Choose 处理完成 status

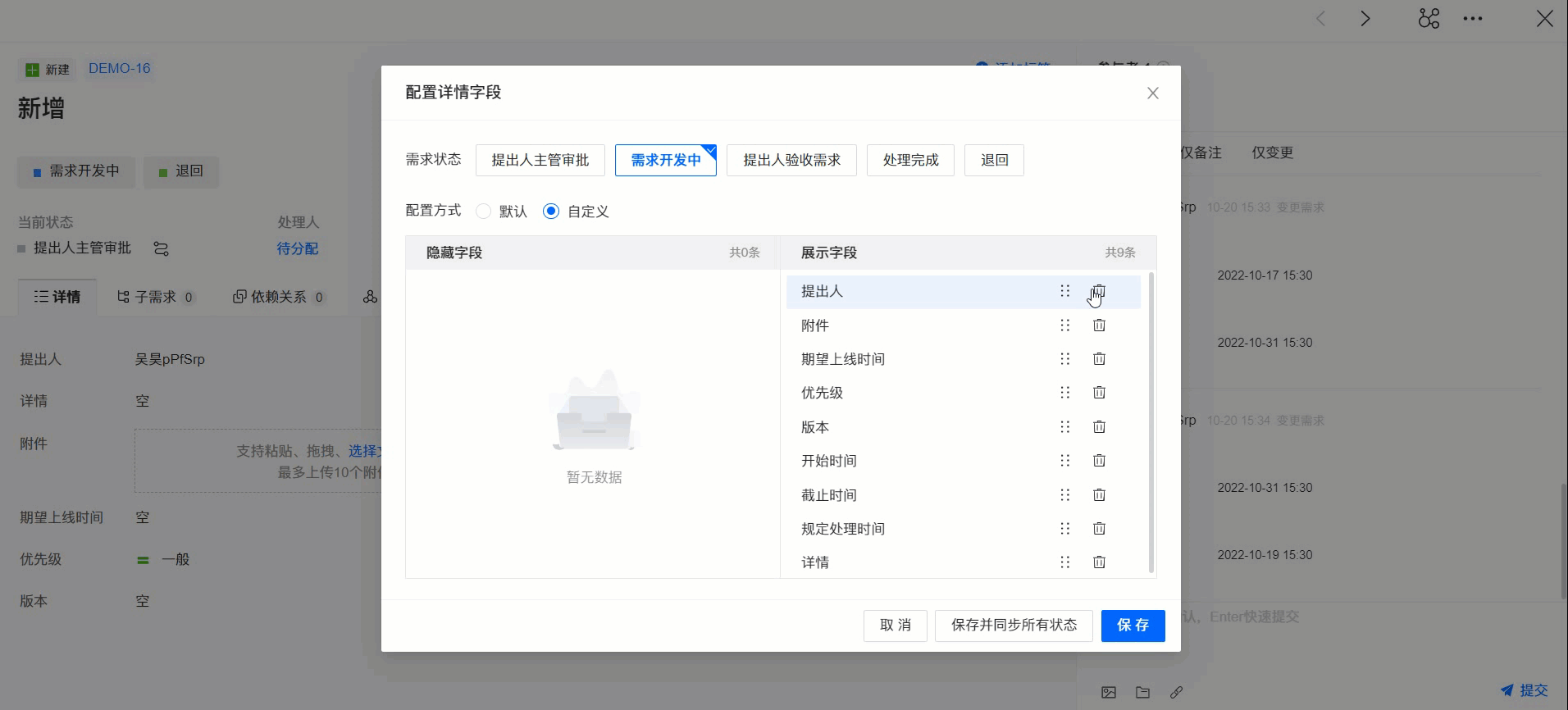pyautogui.click(x=910, y=160)
